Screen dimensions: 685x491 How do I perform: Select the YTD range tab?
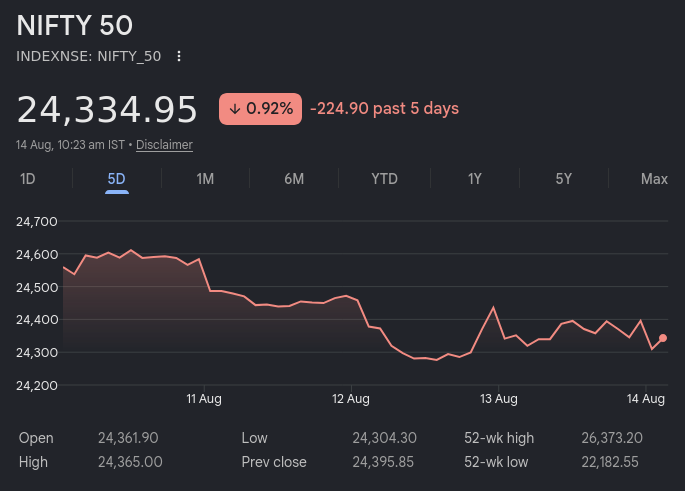click(x=384, y=179)
